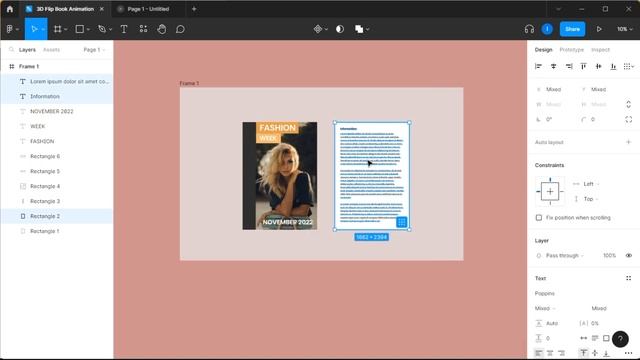Open the help button

620,339
